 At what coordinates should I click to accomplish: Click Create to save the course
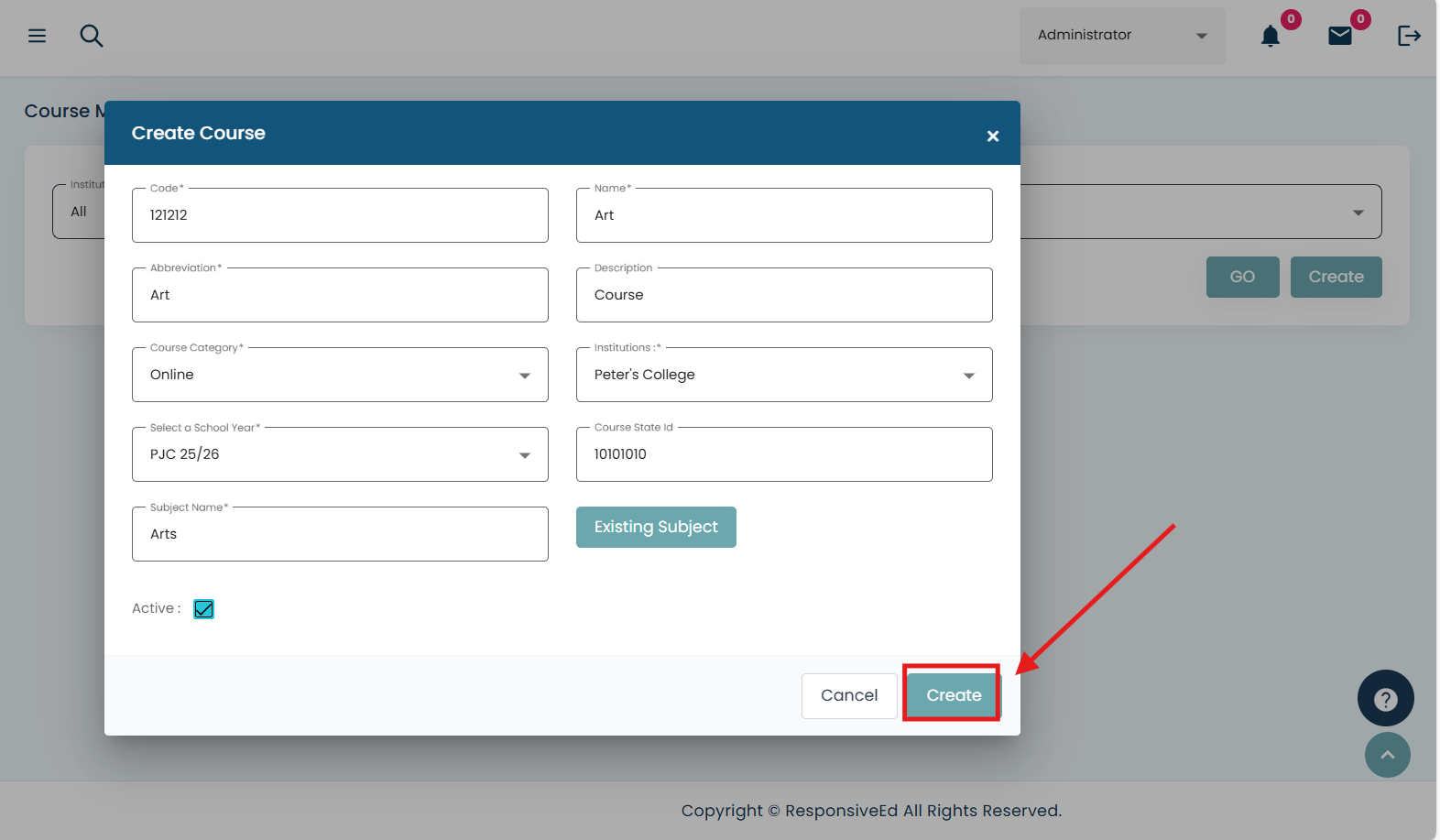tap(953, 695)
